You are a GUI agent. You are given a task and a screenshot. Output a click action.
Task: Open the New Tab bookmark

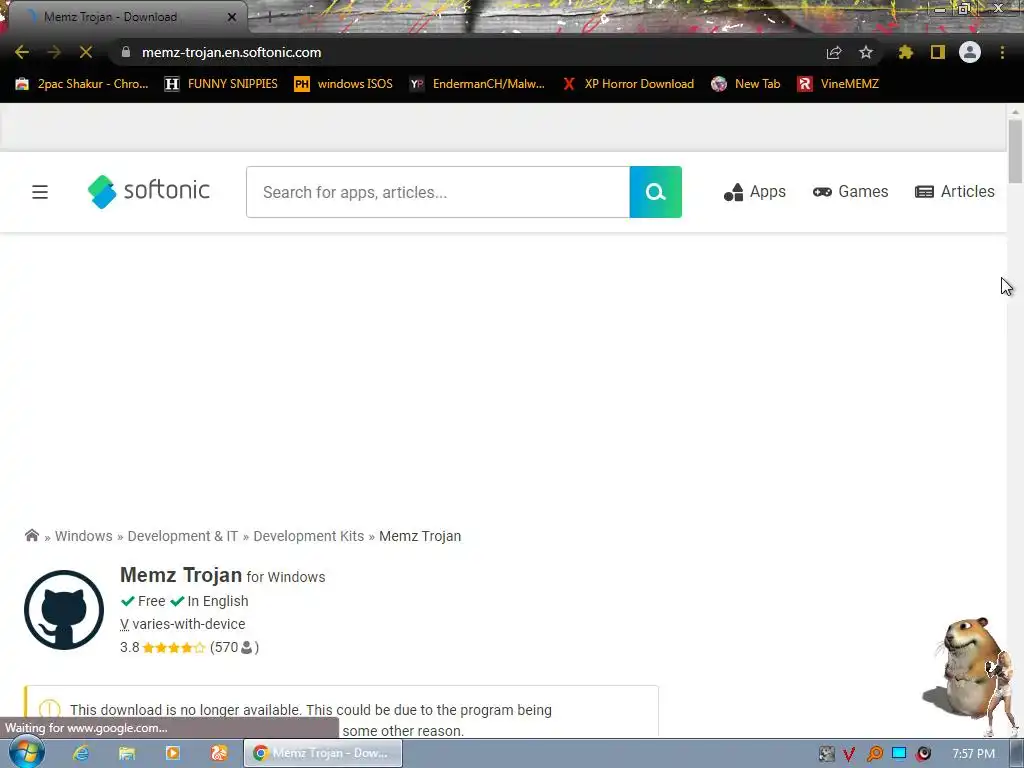pyautogui.click(x=746, y=84)
